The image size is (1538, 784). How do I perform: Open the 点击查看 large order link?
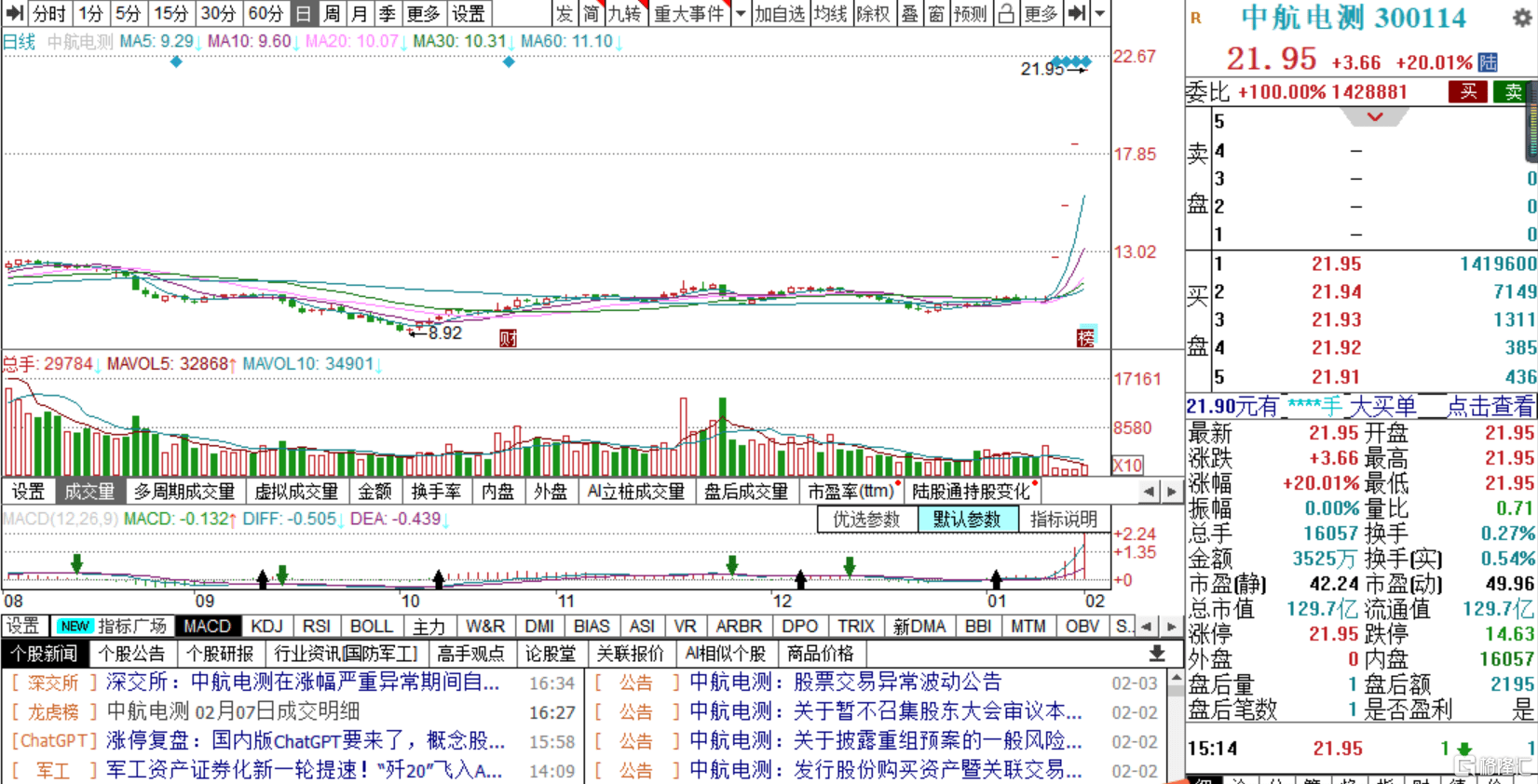[1489, 406]
